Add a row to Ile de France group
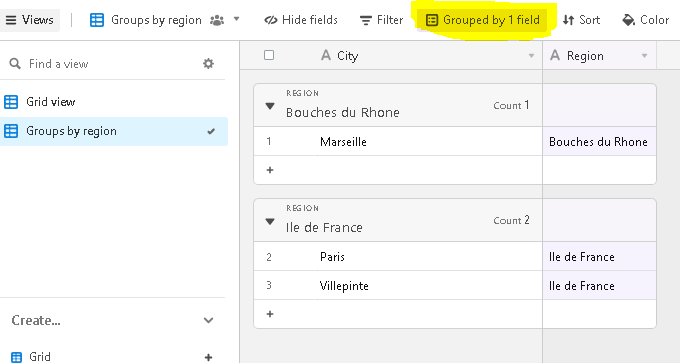This screenshot has width=680, height=363. tap(270, 314)
